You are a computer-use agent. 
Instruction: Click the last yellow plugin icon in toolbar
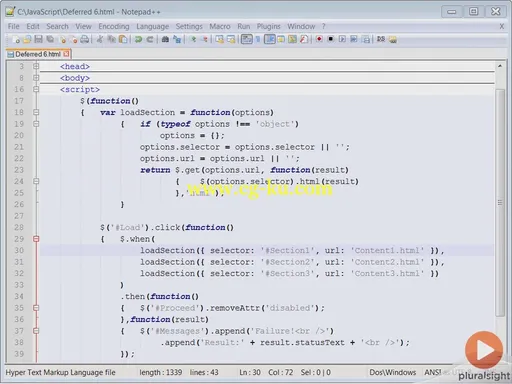[393, 39]
